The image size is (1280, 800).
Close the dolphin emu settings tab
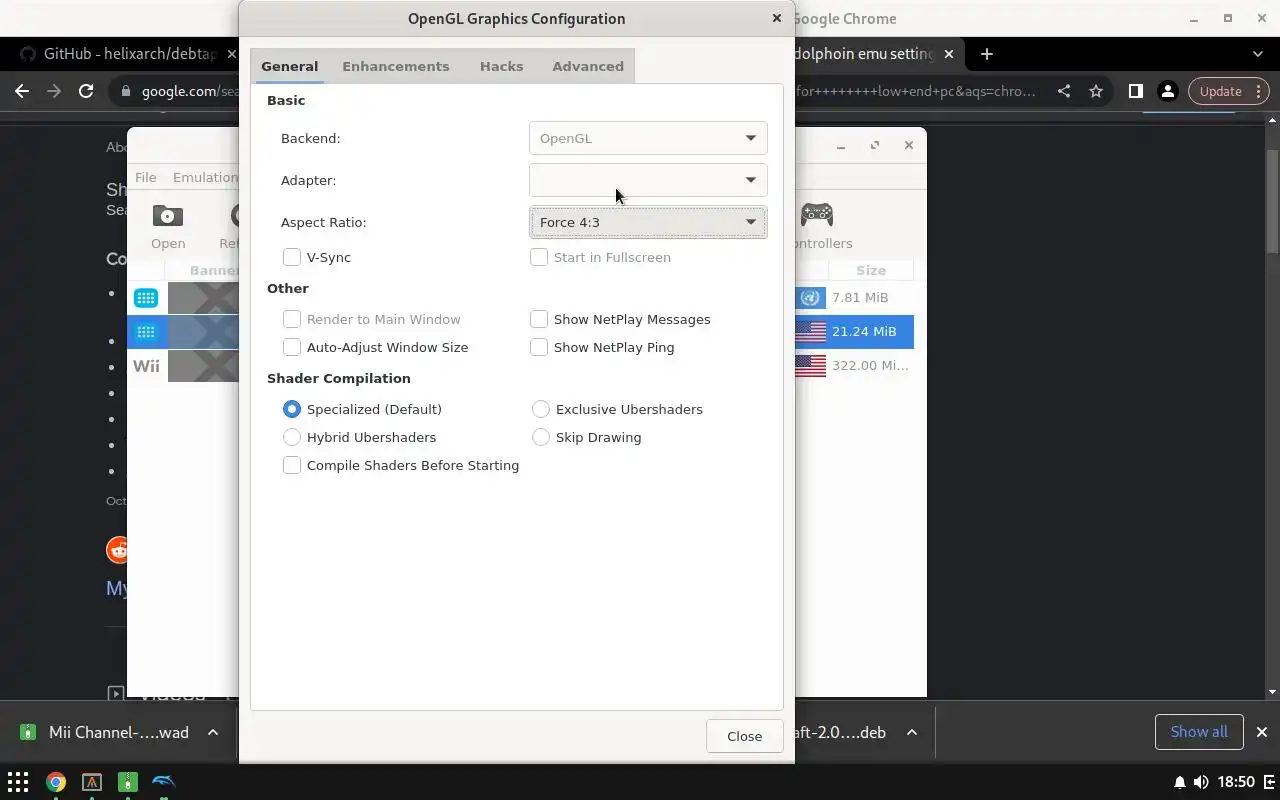[x=949, y=54]
